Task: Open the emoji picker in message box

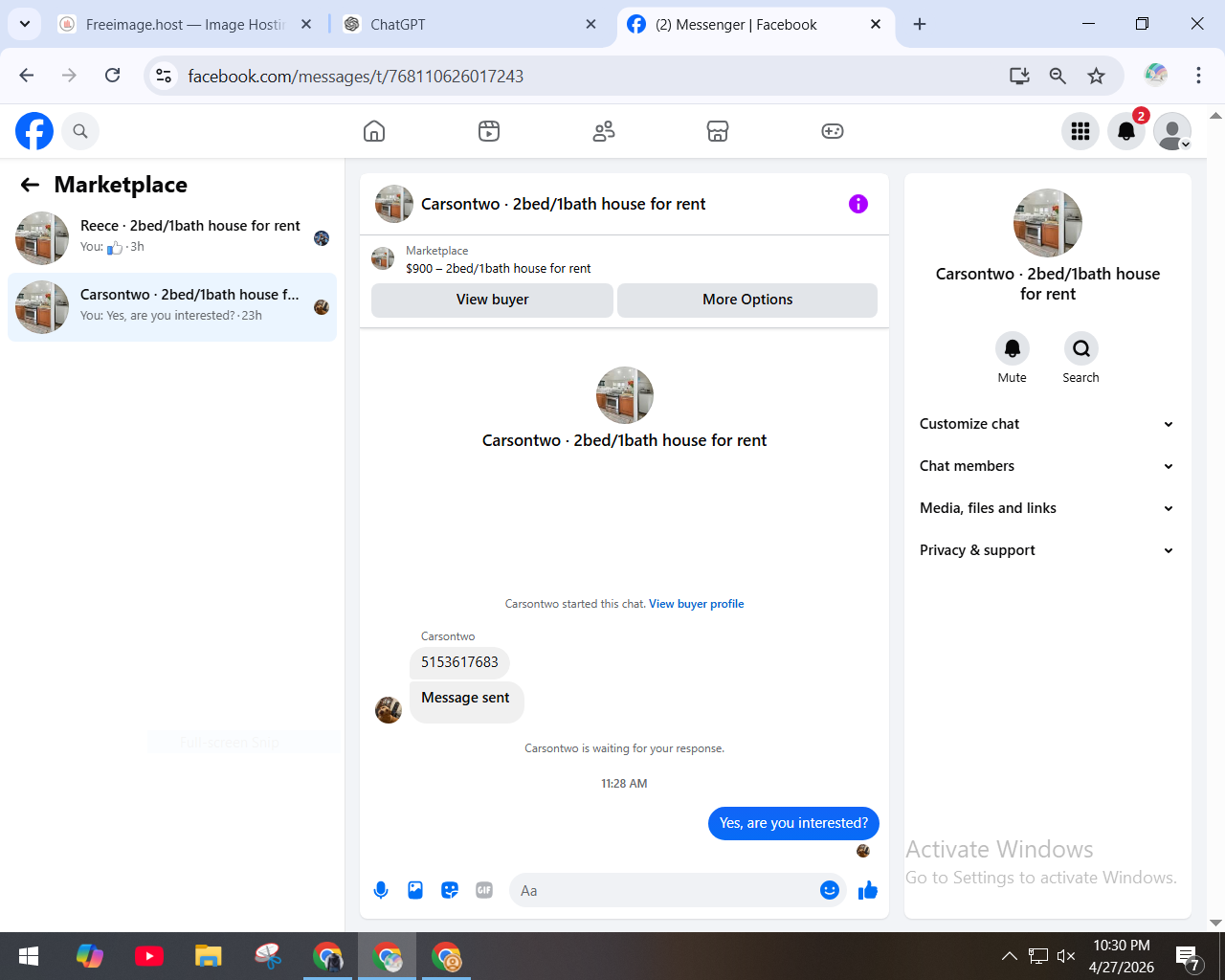Action: point(830,891)
